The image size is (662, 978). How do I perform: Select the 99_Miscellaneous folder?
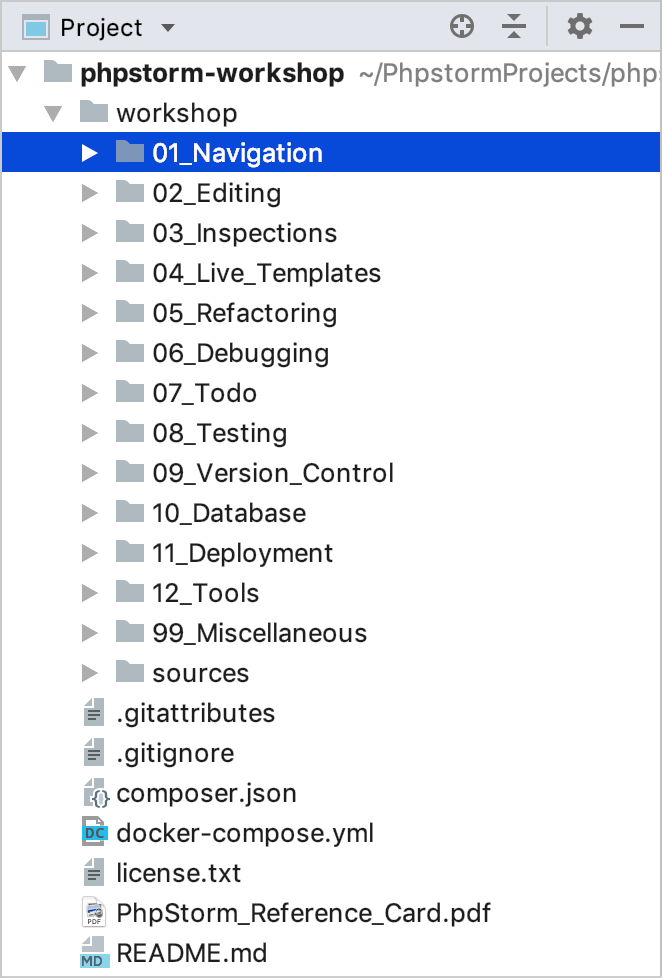point(331,632)
